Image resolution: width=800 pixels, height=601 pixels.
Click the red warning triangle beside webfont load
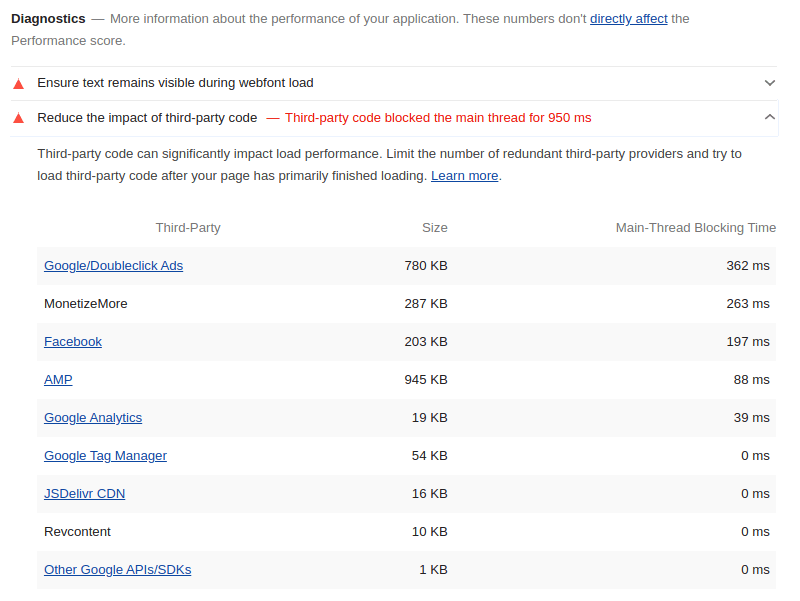(18, 84)
